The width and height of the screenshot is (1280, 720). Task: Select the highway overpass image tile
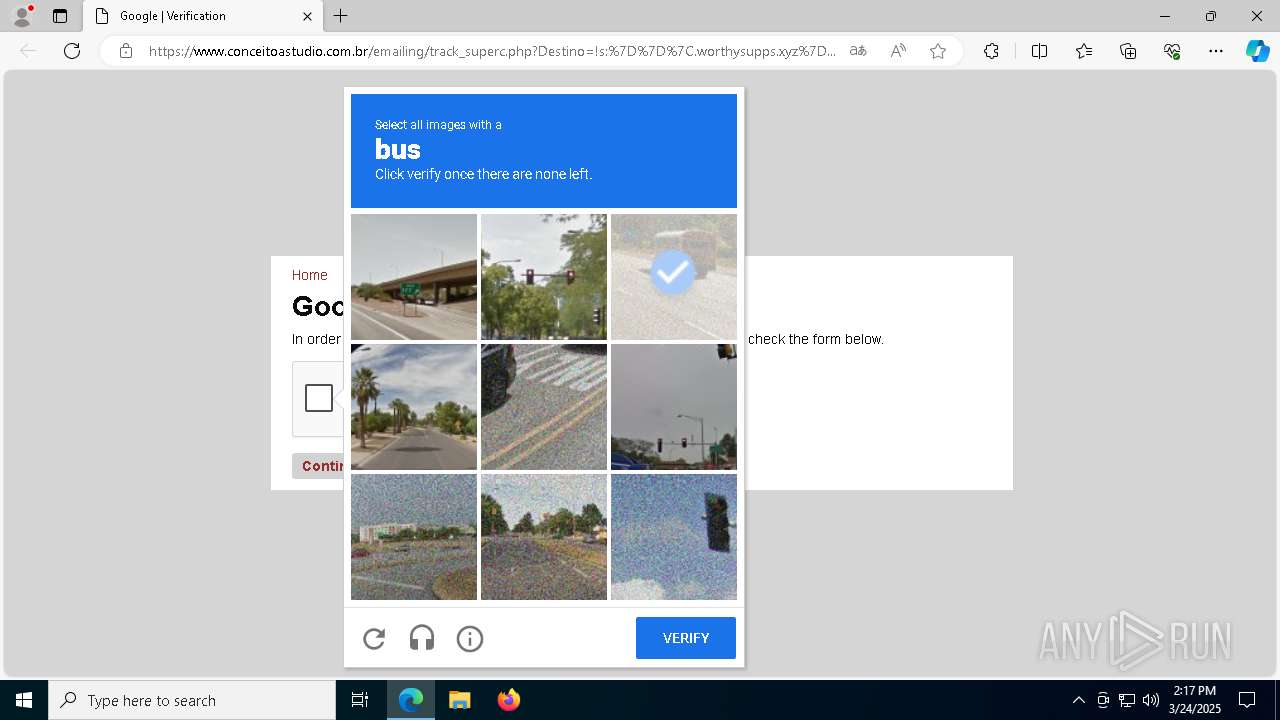point(414,277)
